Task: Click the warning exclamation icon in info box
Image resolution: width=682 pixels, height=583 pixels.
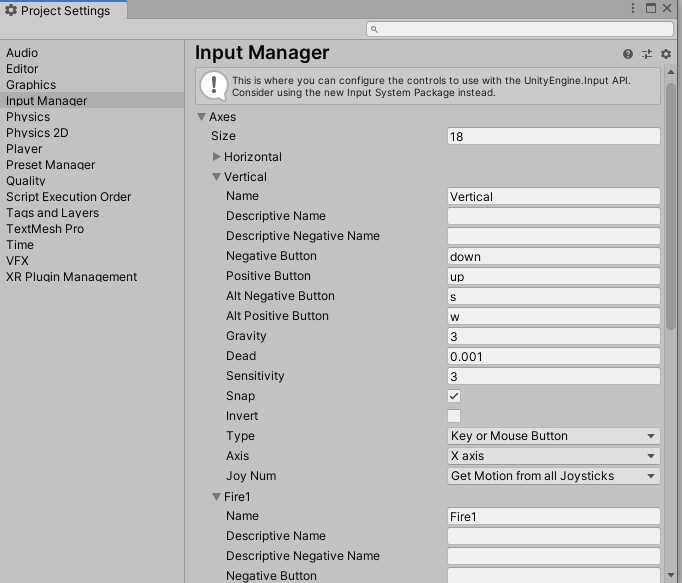Action: [214, 86]
